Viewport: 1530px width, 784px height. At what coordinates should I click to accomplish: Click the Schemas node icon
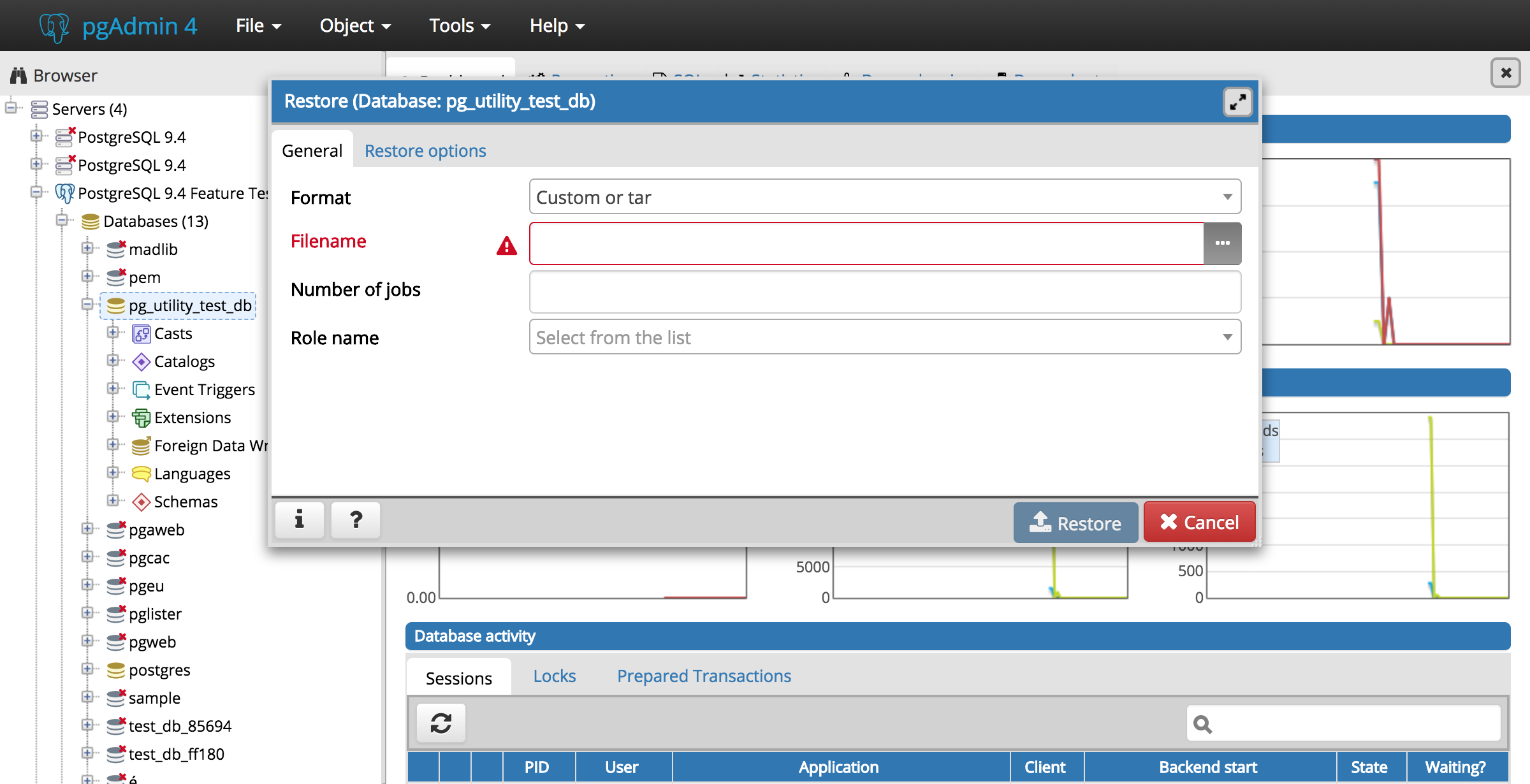pyautogui.click(x=141, y=502)
